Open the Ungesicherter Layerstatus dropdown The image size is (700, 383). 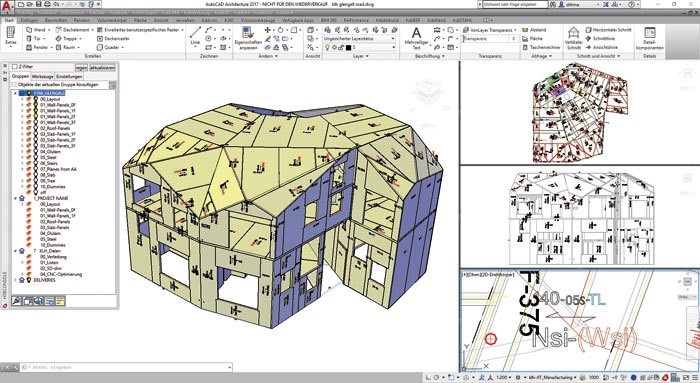click(x=359, y=38)
